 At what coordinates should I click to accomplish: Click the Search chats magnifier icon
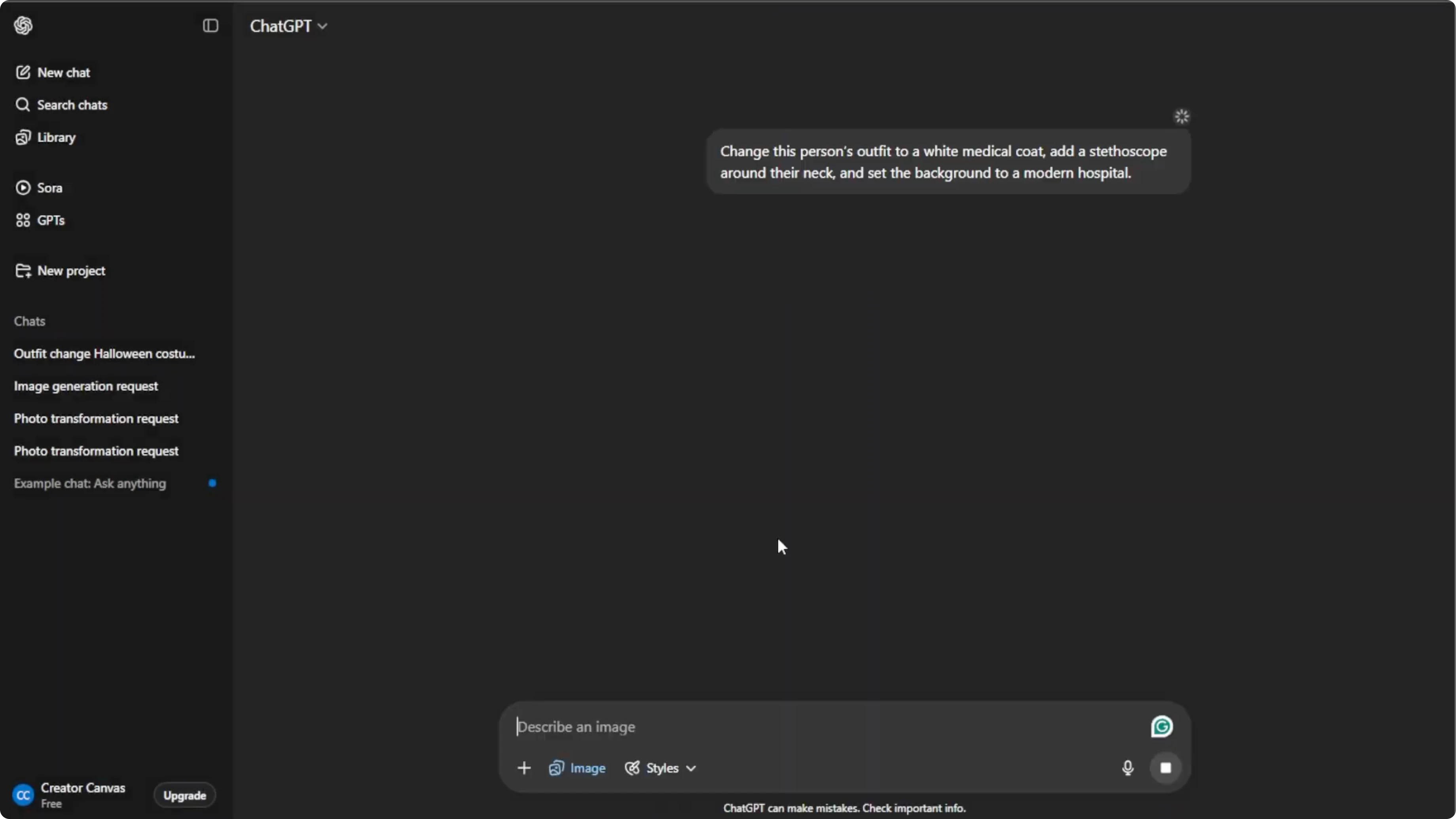23,104
